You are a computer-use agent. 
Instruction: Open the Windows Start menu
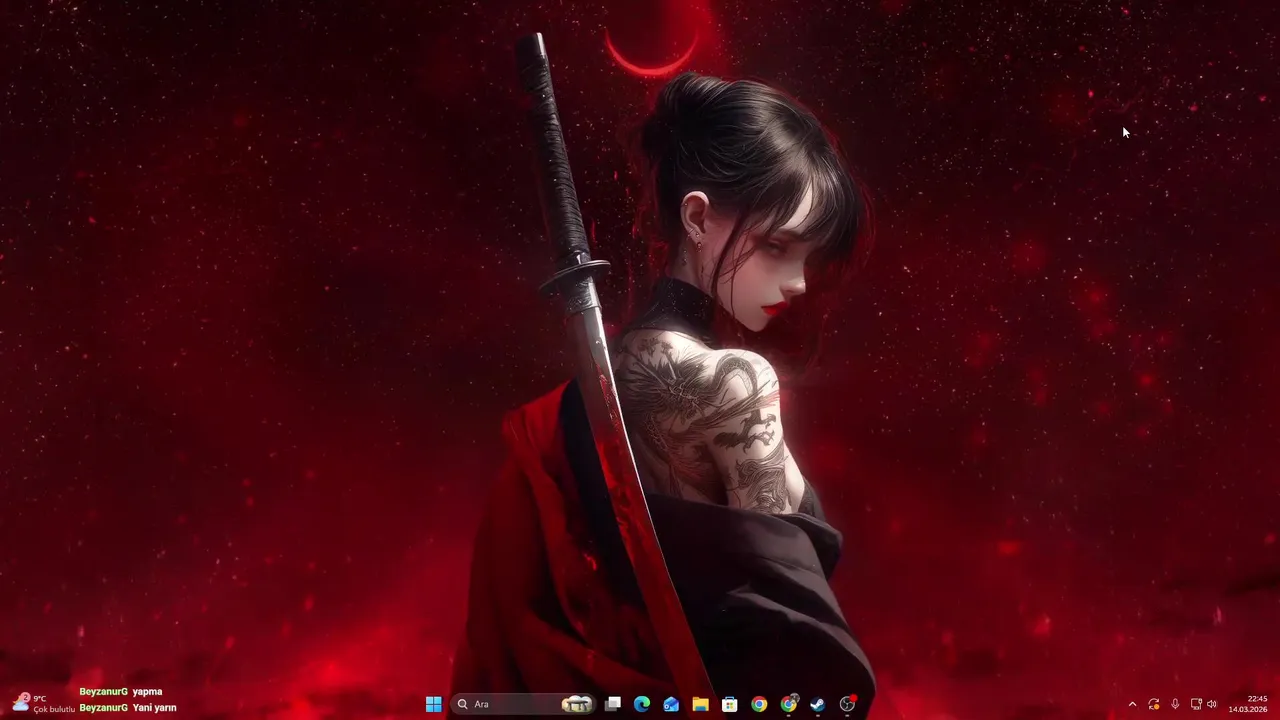[433, 704]
